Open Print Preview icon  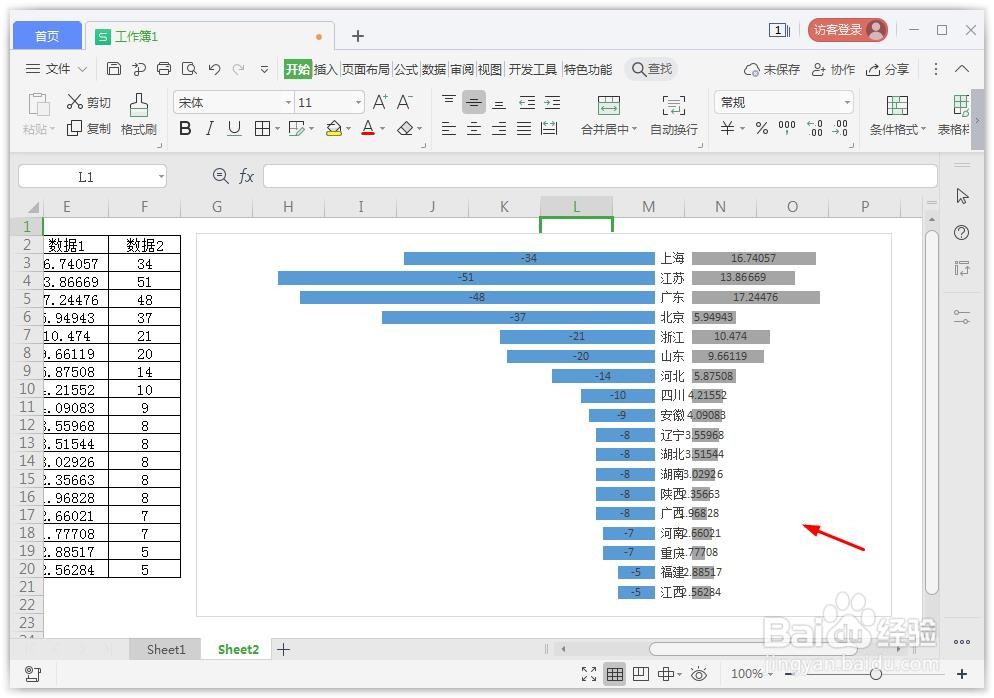[x=189, y=68]
